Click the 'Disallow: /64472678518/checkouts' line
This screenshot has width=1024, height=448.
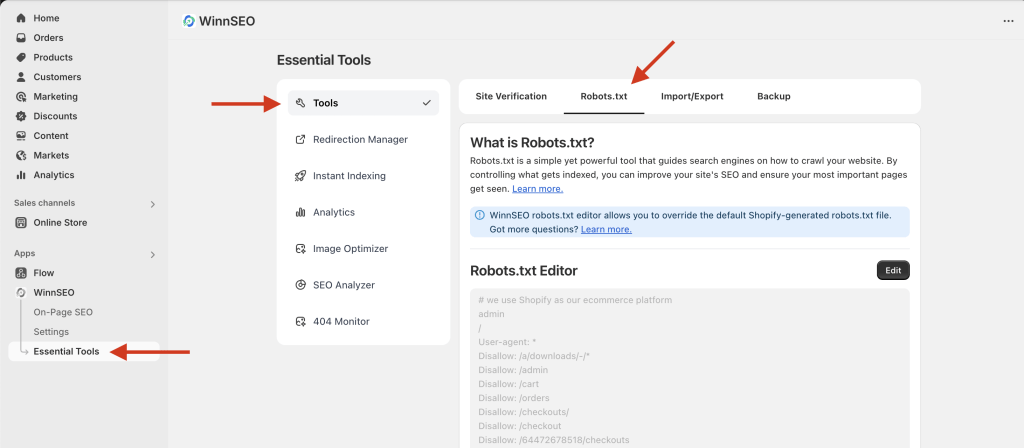click(x=554, y=440)
